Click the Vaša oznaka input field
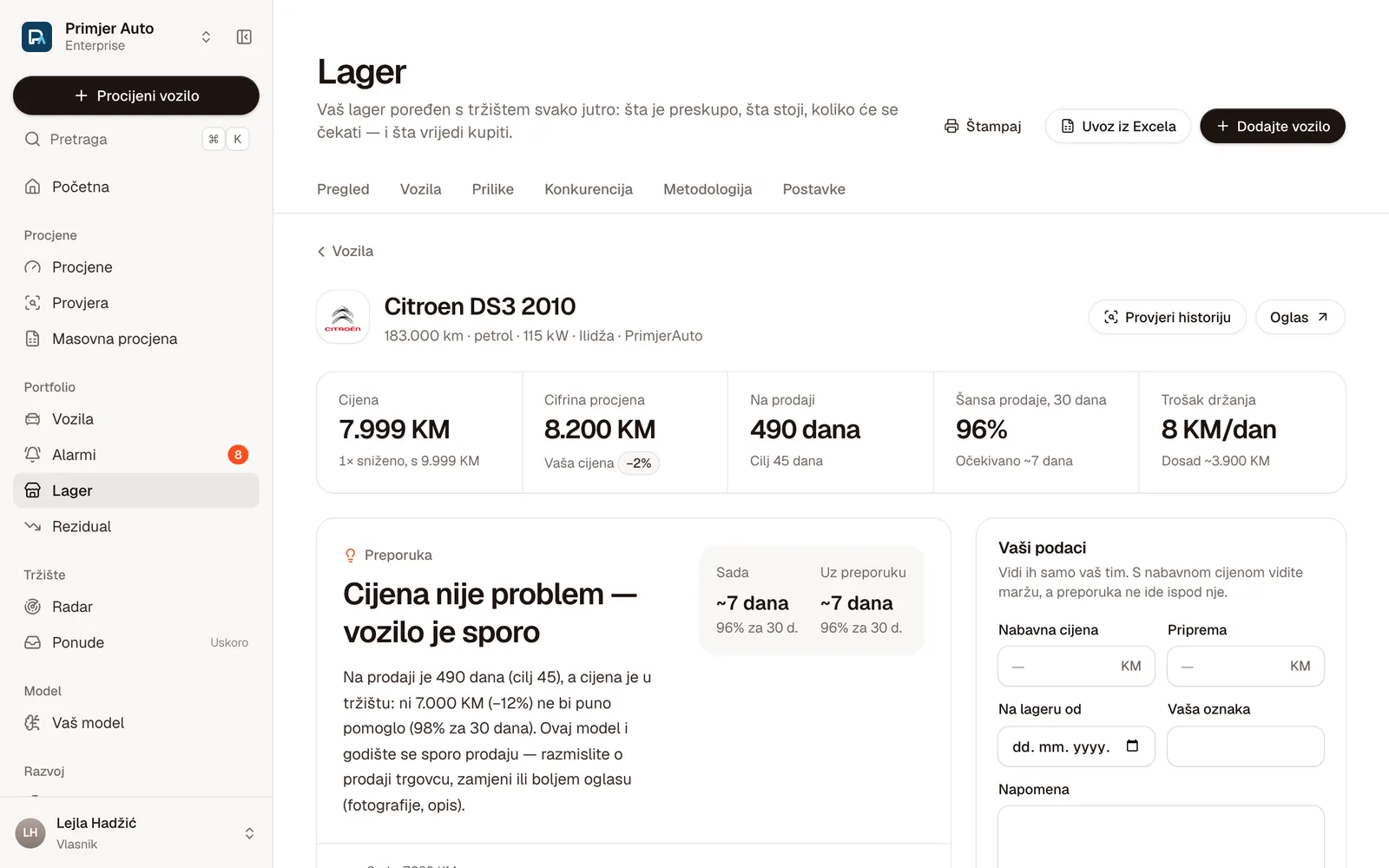 pos(1246,746)
